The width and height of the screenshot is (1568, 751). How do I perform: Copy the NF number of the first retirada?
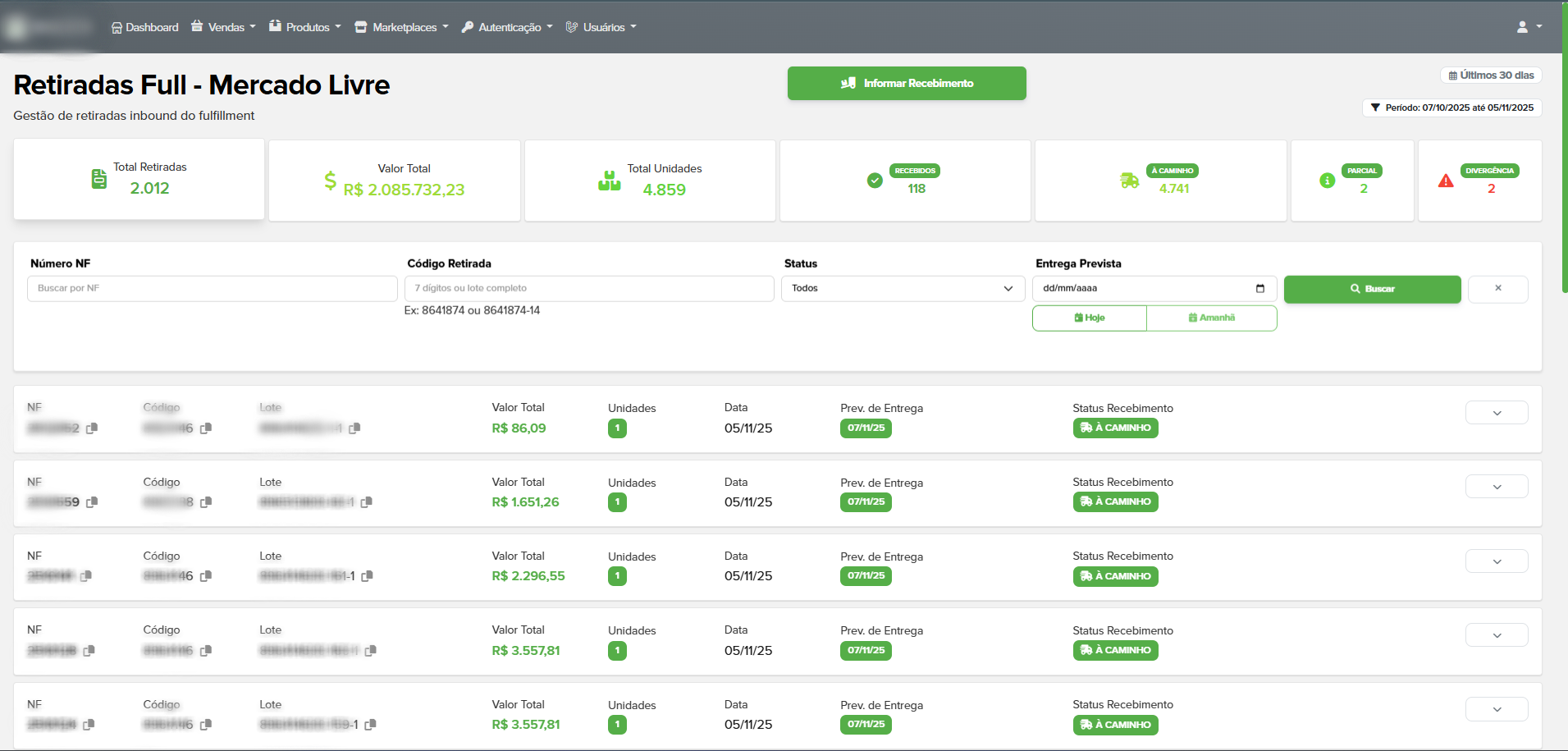(x=92, y=428)
